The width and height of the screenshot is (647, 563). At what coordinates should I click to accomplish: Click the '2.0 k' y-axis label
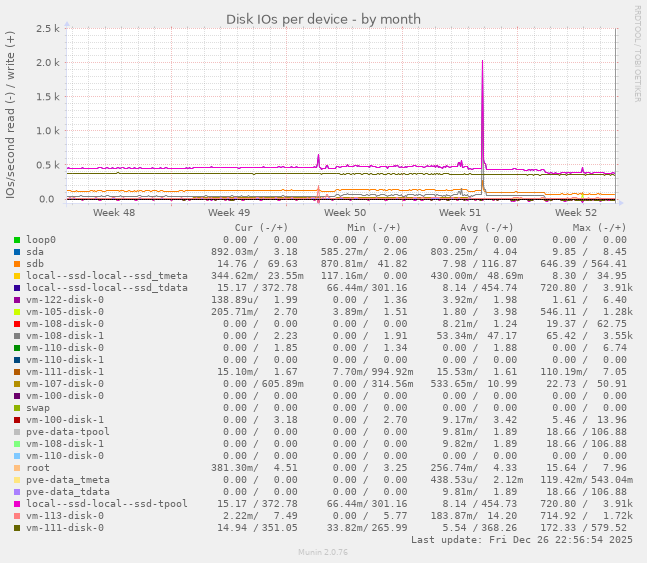[x=48, y=63]
